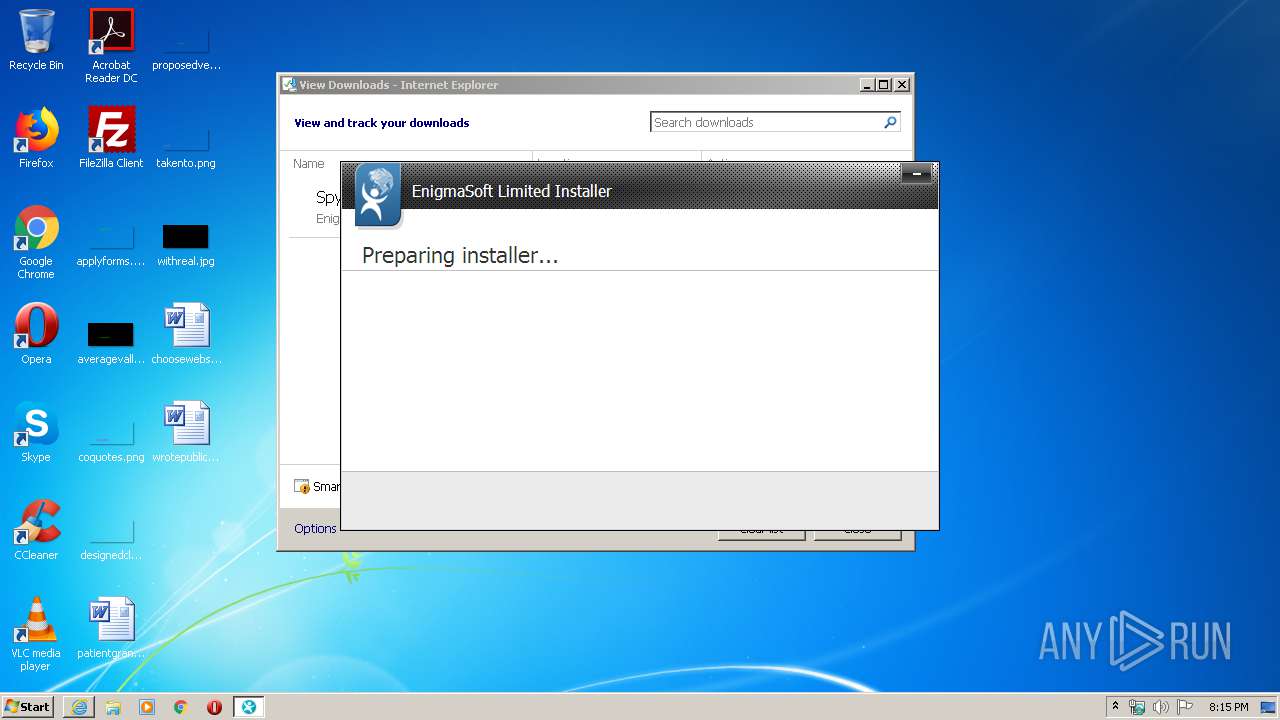Open Windows Explorer folder taskbar icon
The image size is (1280, 720).
point(113,707)
